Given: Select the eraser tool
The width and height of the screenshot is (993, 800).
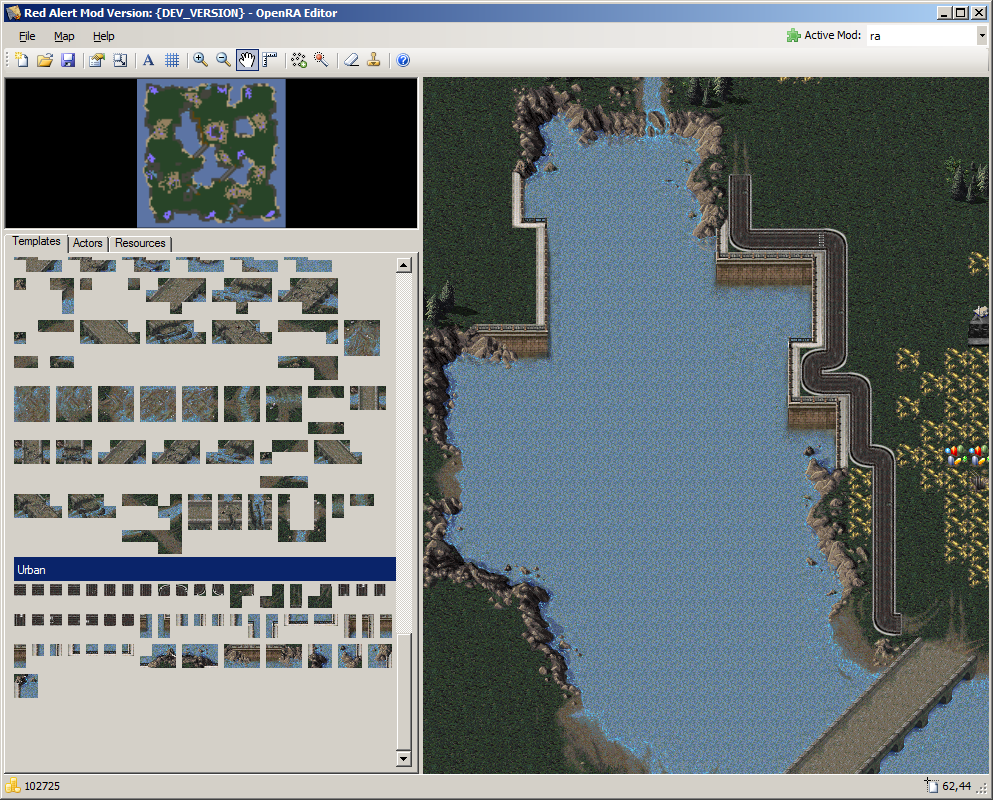Looking at the screenshot, I should [351, 60].
